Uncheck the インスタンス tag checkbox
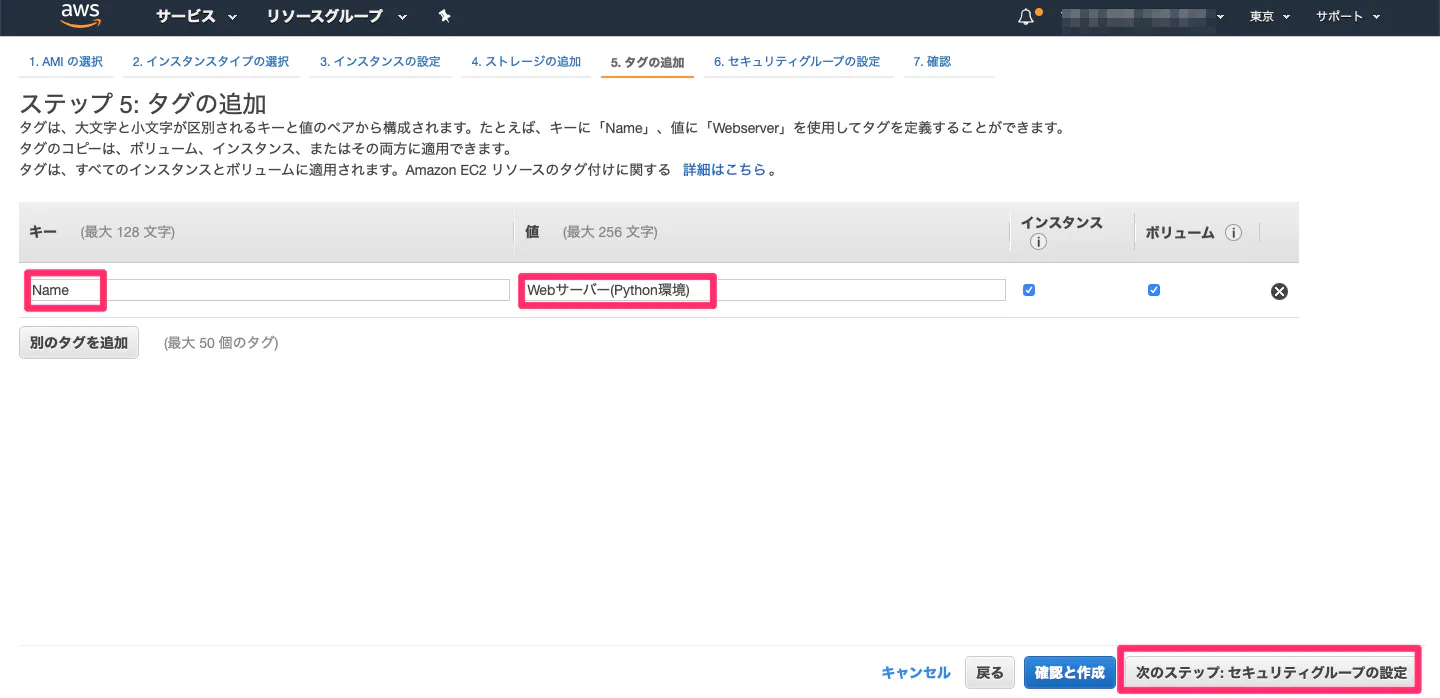The width and height of the screenshot is (1440, 698). [1029, 289]
